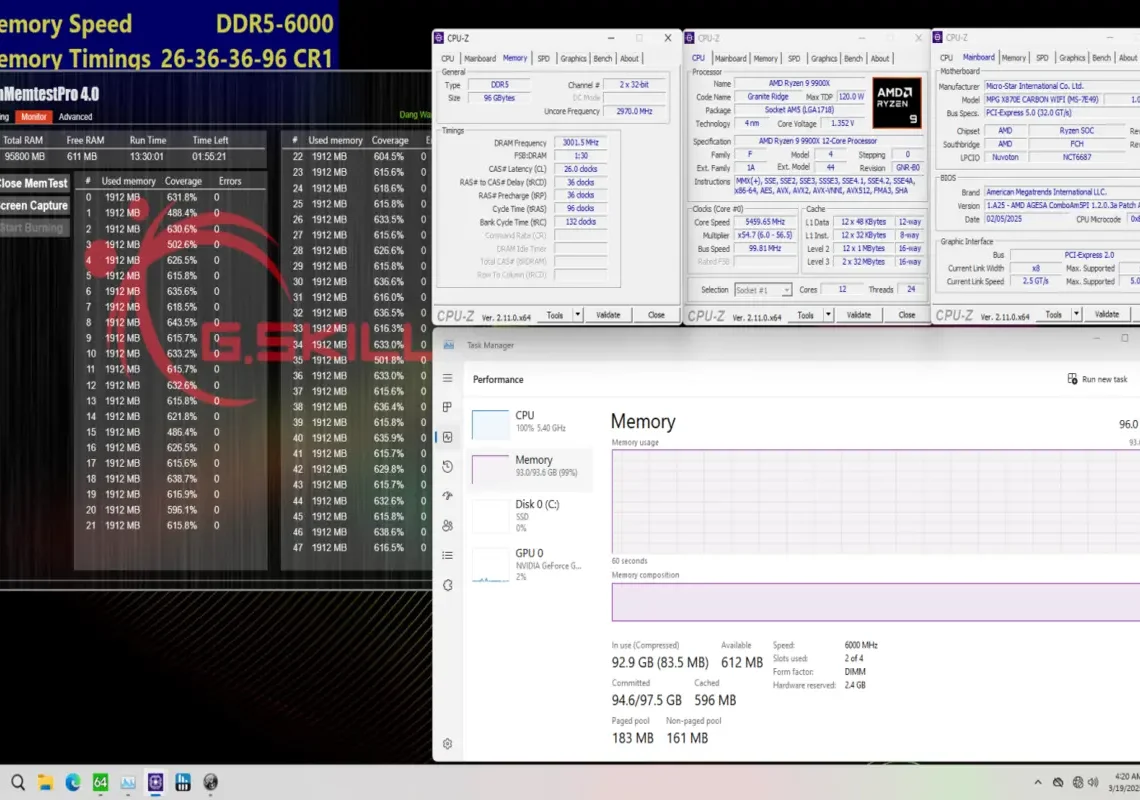Open App history icon in Task Manager

[x=447, y=466]
